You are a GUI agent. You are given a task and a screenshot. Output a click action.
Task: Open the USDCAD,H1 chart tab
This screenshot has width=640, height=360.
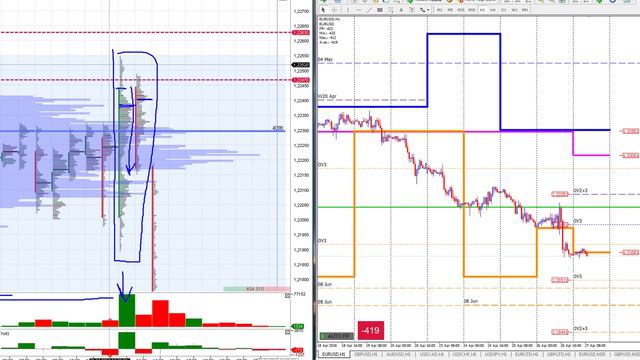click(x=431, y=354)
